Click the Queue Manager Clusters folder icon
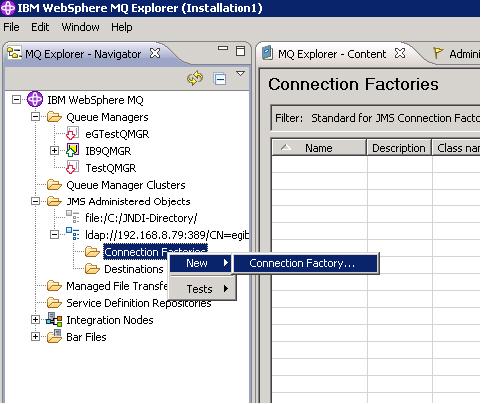The image size is (481, 404). point(54,185)
